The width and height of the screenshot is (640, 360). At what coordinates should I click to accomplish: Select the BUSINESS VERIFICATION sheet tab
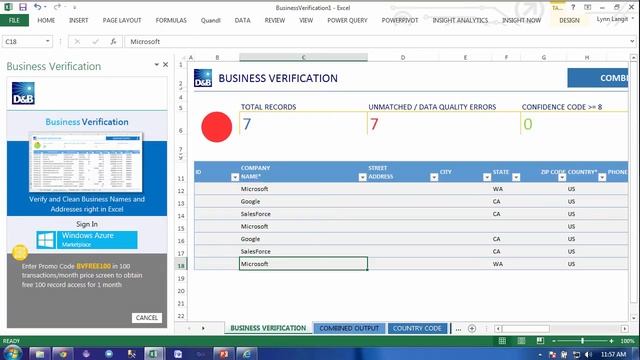click(268, 328)
